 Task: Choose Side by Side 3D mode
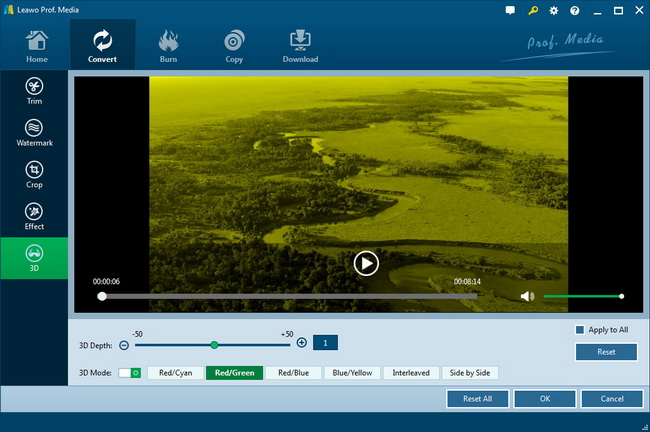coord(470,373)
